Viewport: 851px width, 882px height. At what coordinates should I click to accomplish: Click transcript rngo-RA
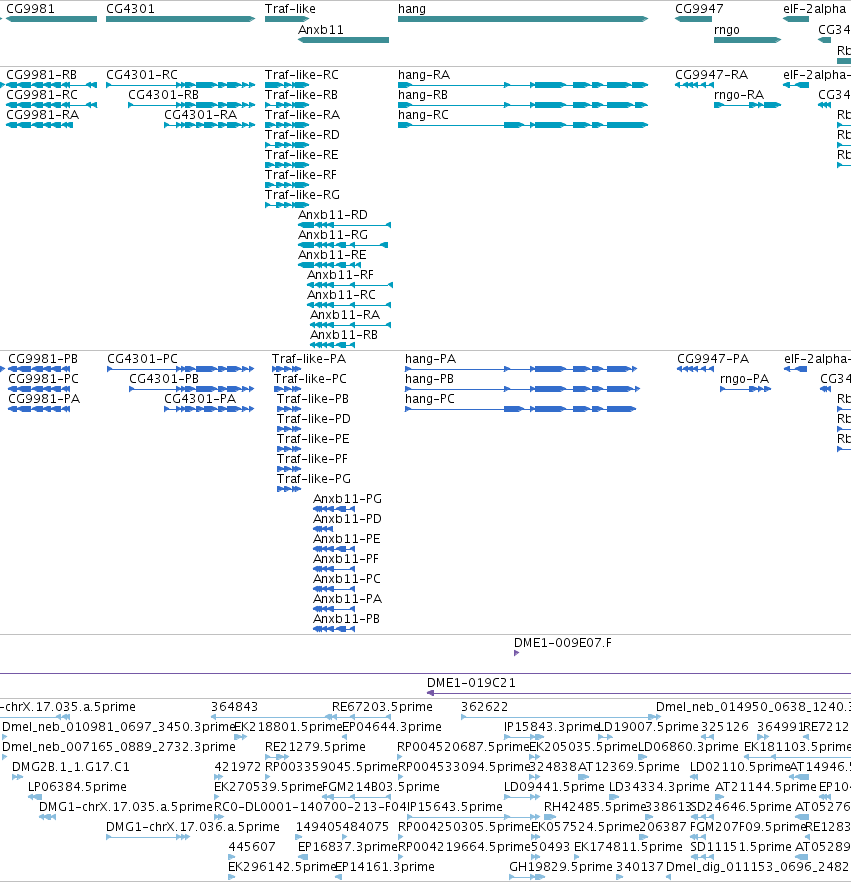748,105
